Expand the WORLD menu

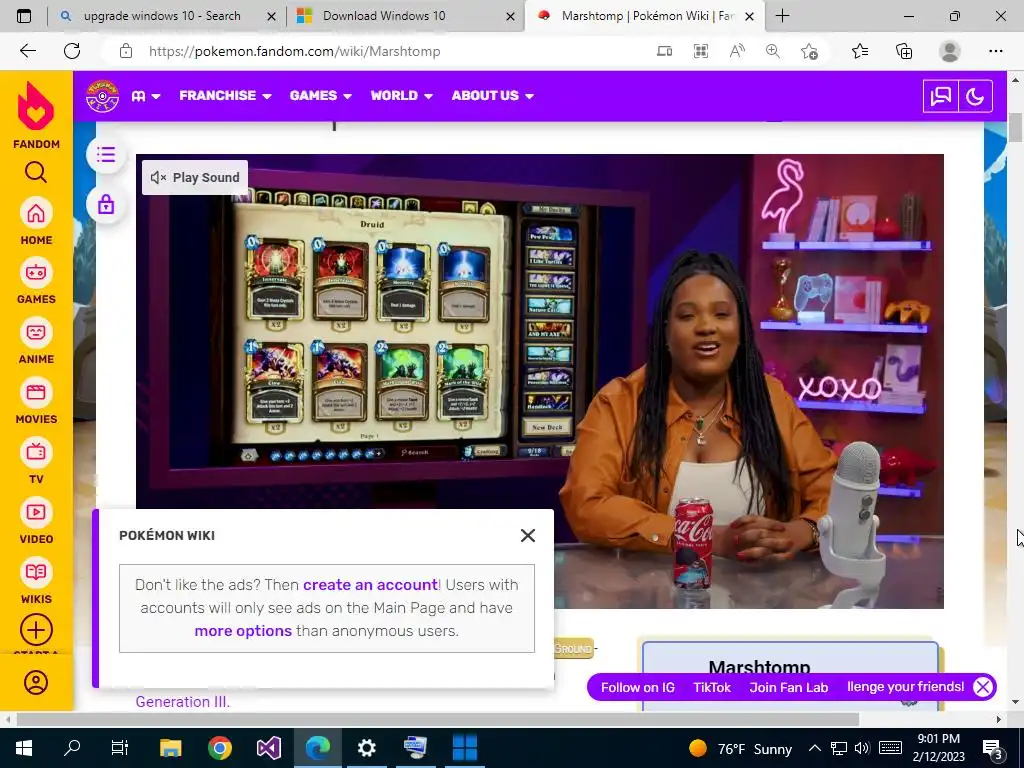tap(402, 96)
